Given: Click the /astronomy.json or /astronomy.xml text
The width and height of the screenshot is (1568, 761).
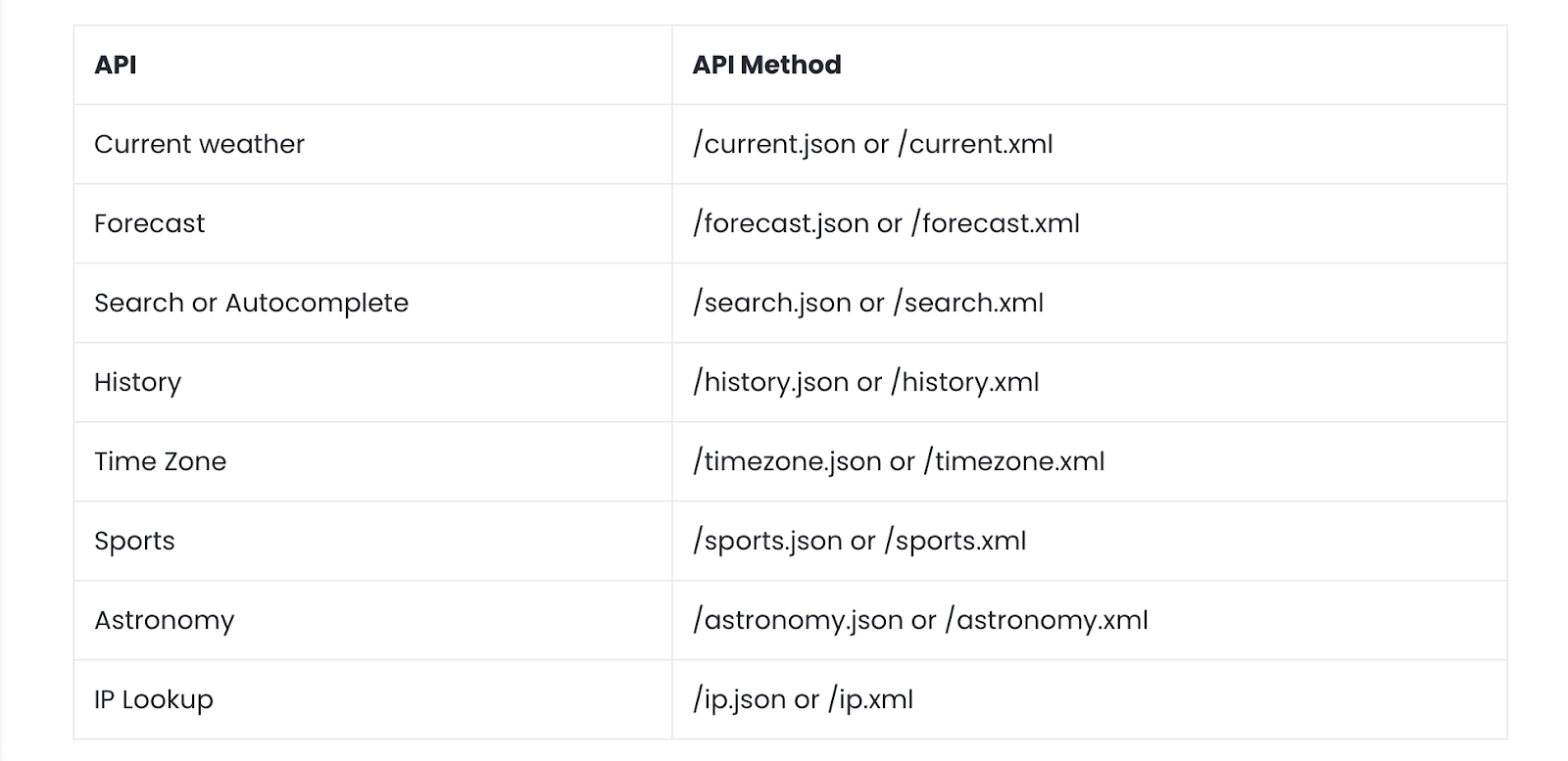Looking at the screenshot, I should (920, 620).
